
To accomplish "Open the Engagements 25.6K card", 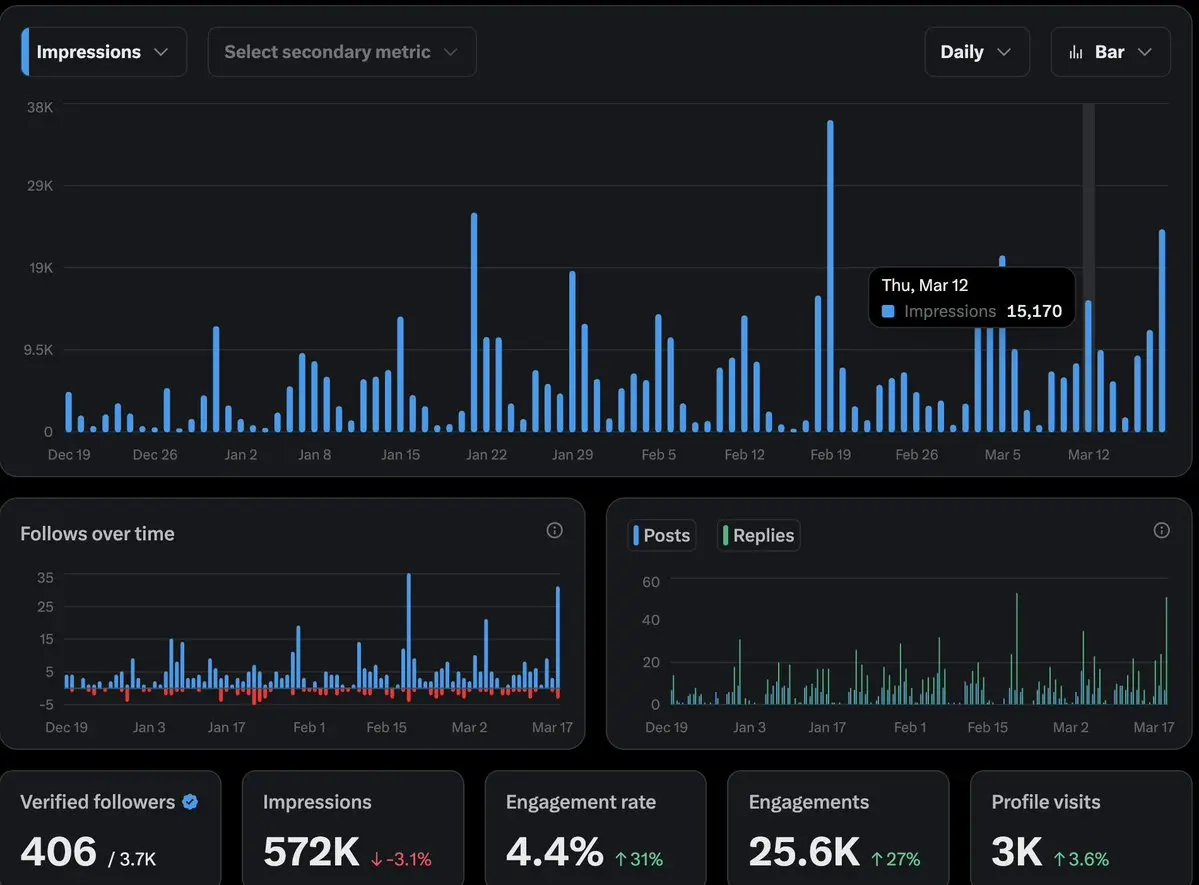I will coord(837,828).
